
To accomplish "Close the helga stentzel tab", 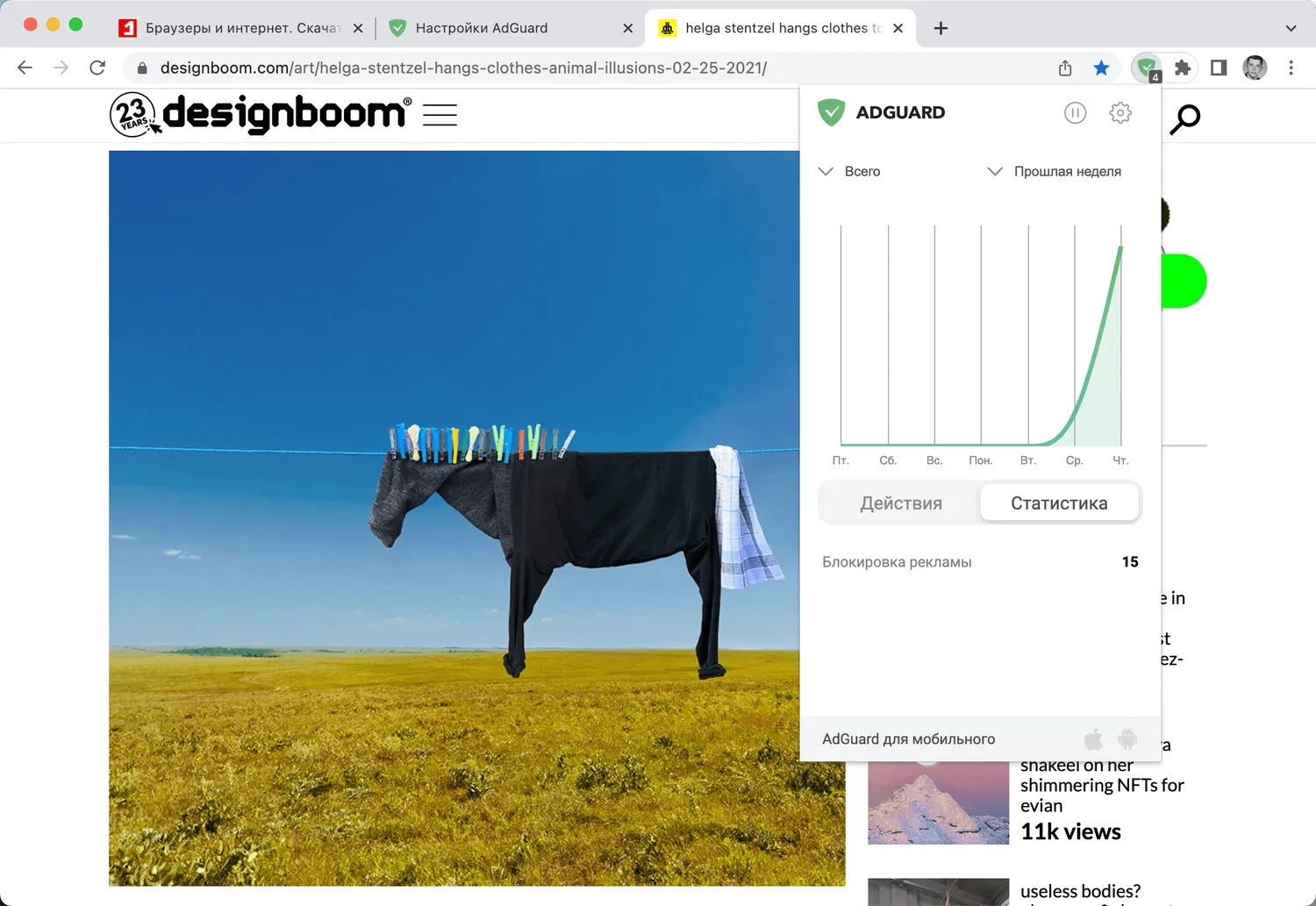I will click(x=898, y=28).
